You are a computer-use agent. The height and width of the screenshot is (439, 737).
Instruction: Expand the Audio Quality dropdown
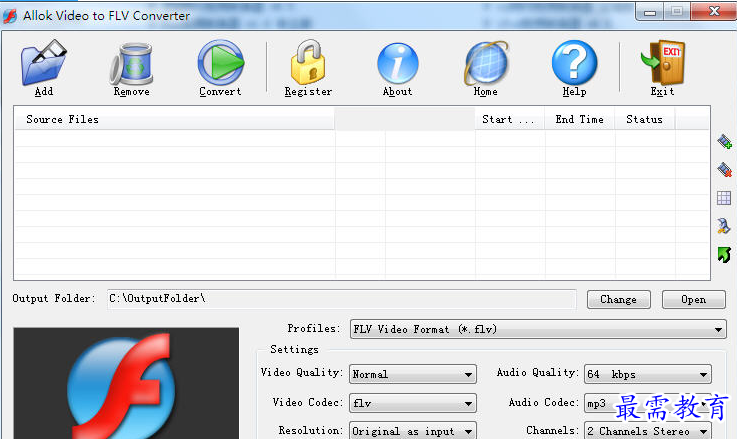[648, 374]
